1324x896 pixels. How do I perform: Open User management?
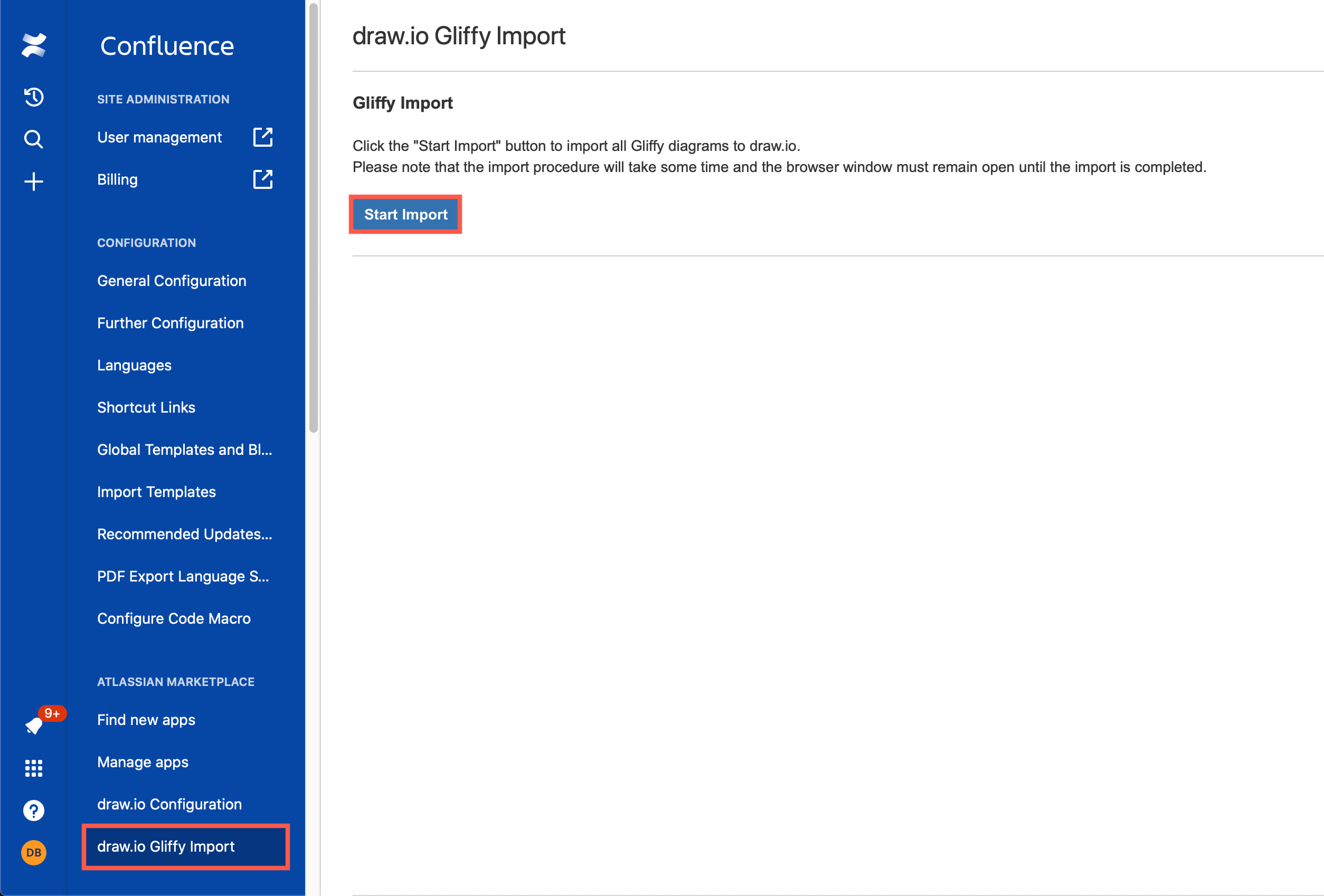(159, 137)
